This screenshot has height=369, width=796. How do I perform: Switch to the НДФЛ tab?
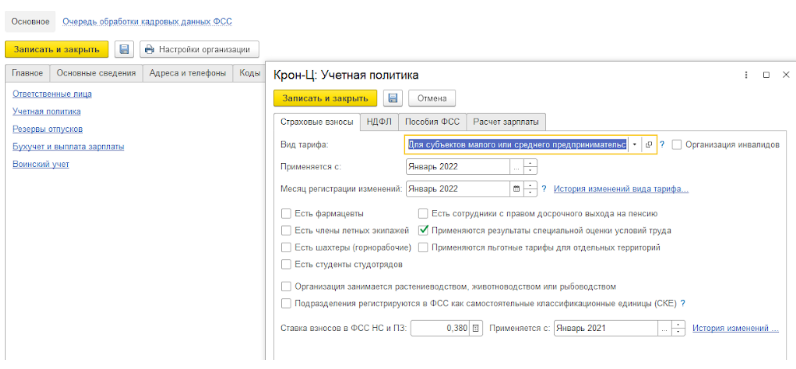(x=379, y=122)
